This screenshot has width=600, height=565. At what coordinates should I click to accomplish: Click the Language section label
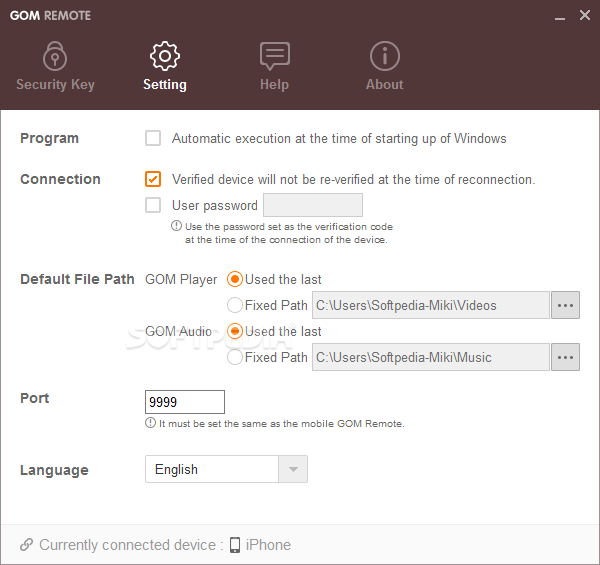tap(54, 470)
